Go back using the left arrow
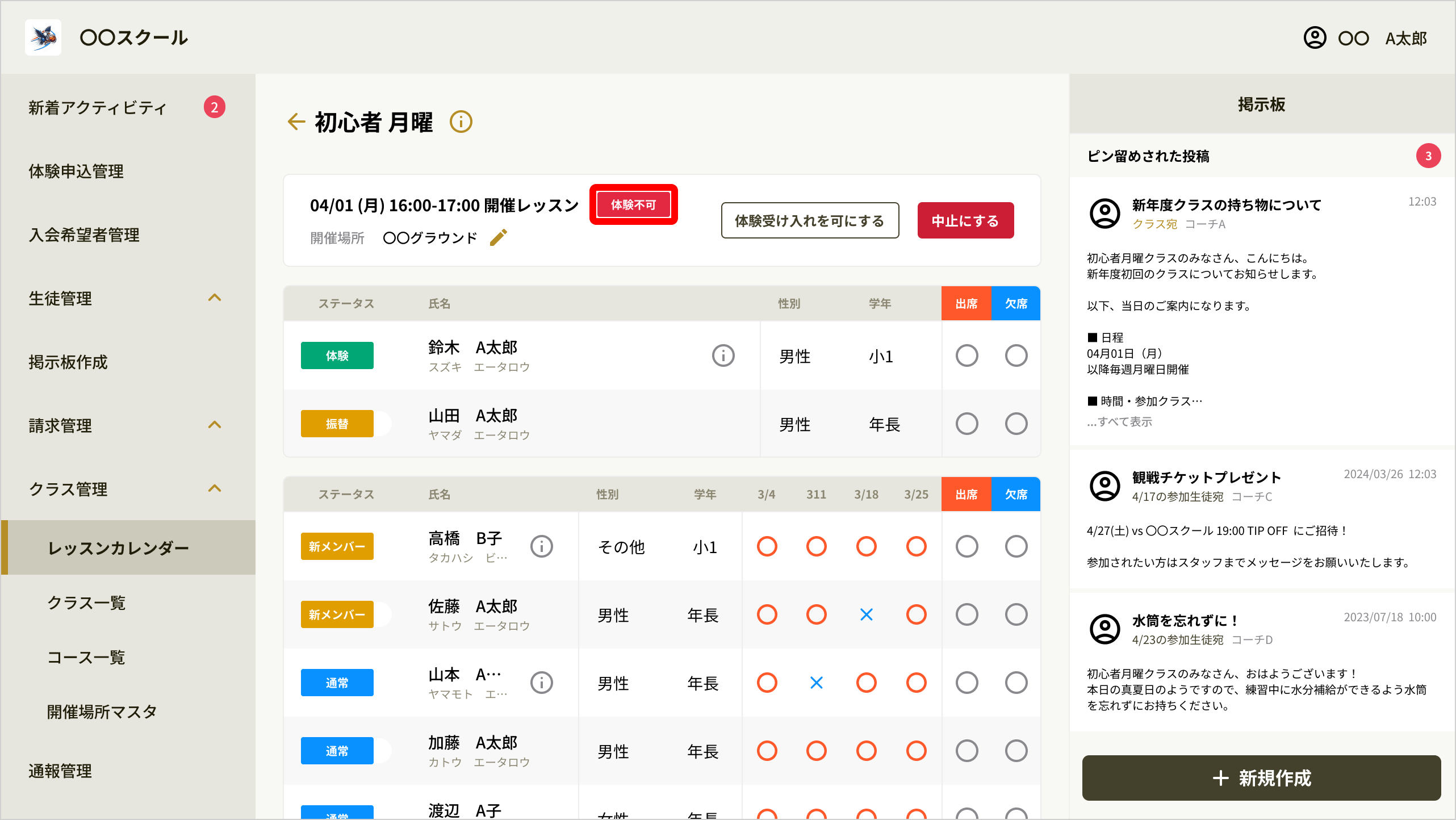The width and height of the screenshot is (1456, 820). tap(296, 122)
